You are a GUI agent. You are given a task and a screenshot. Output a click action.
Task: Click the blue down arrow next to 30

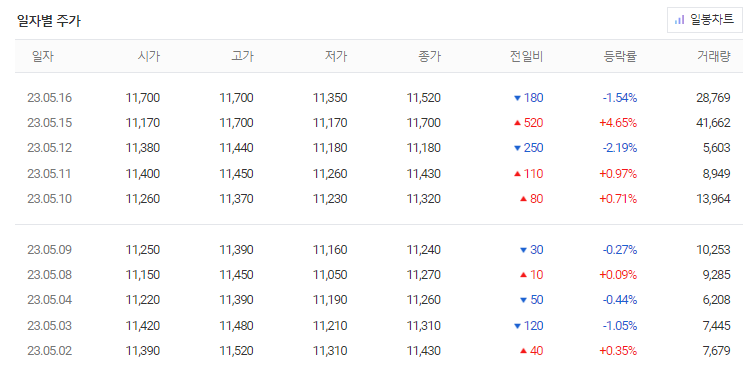(524, 250)
